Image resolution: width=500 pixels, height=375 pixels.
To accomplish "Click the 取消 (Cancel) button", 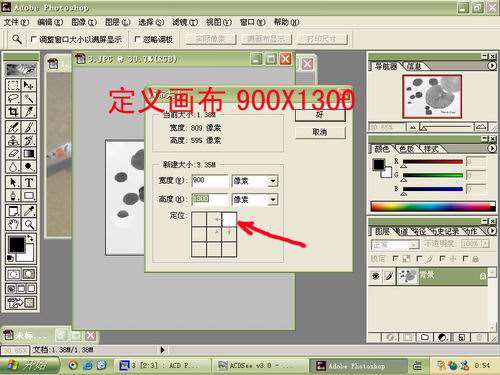I will (x=320, y=132).
